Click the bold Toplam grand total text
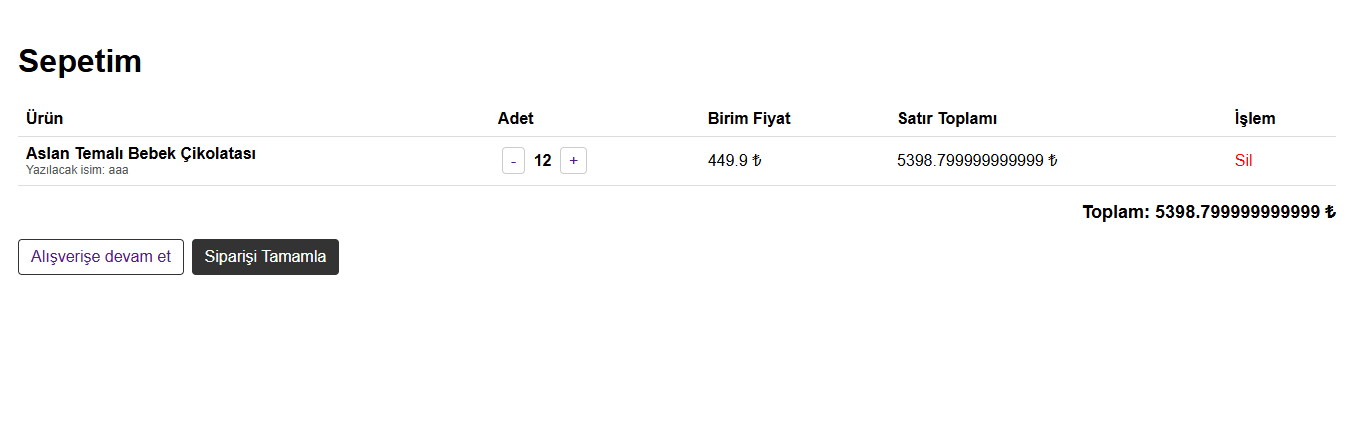Image resolution: width=1360 pixels, height=440 pixels. click(x=1200, y=212)
